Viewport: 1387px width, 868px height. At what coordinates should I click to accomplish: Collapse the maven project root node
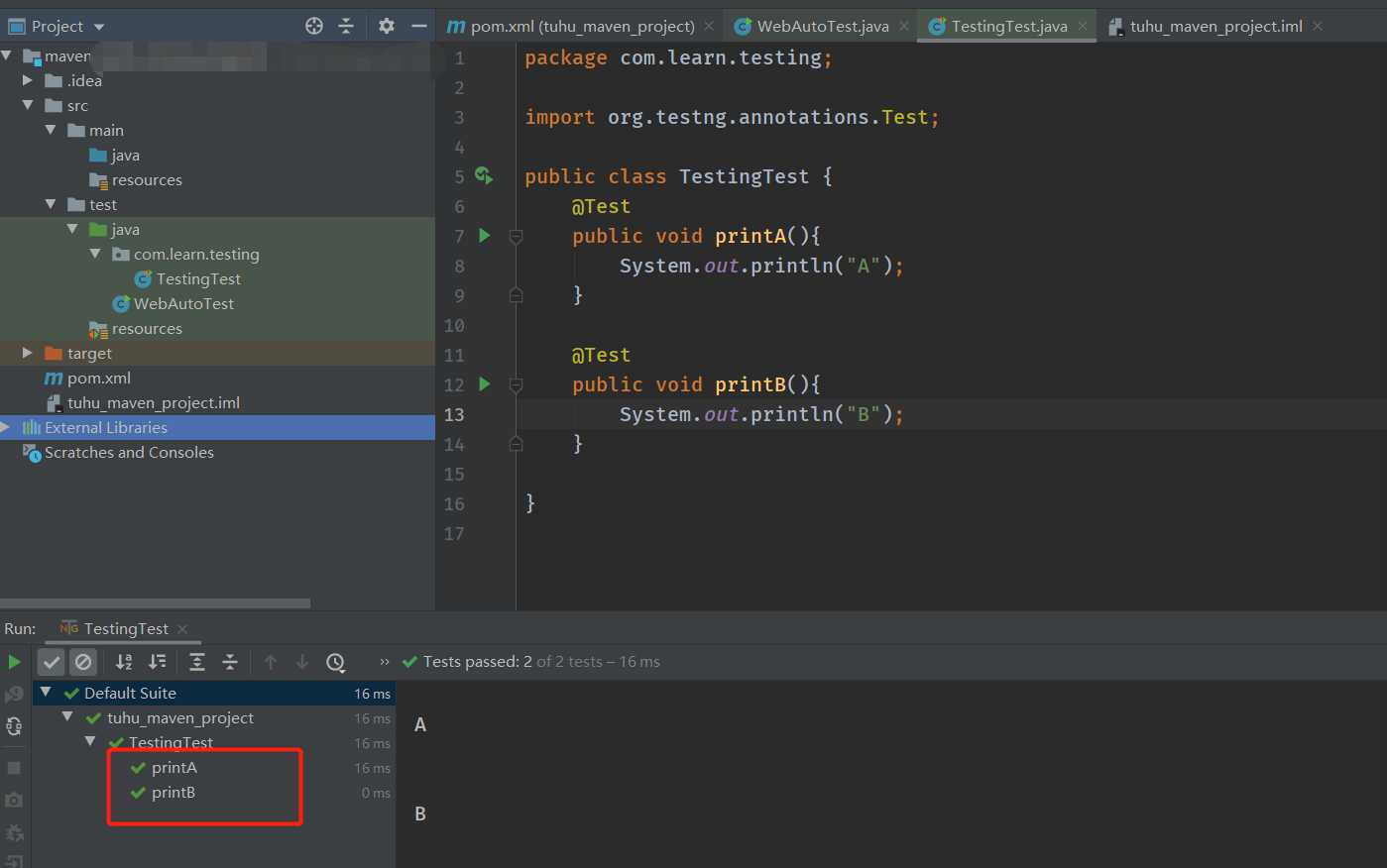click(x=8, y=55)
